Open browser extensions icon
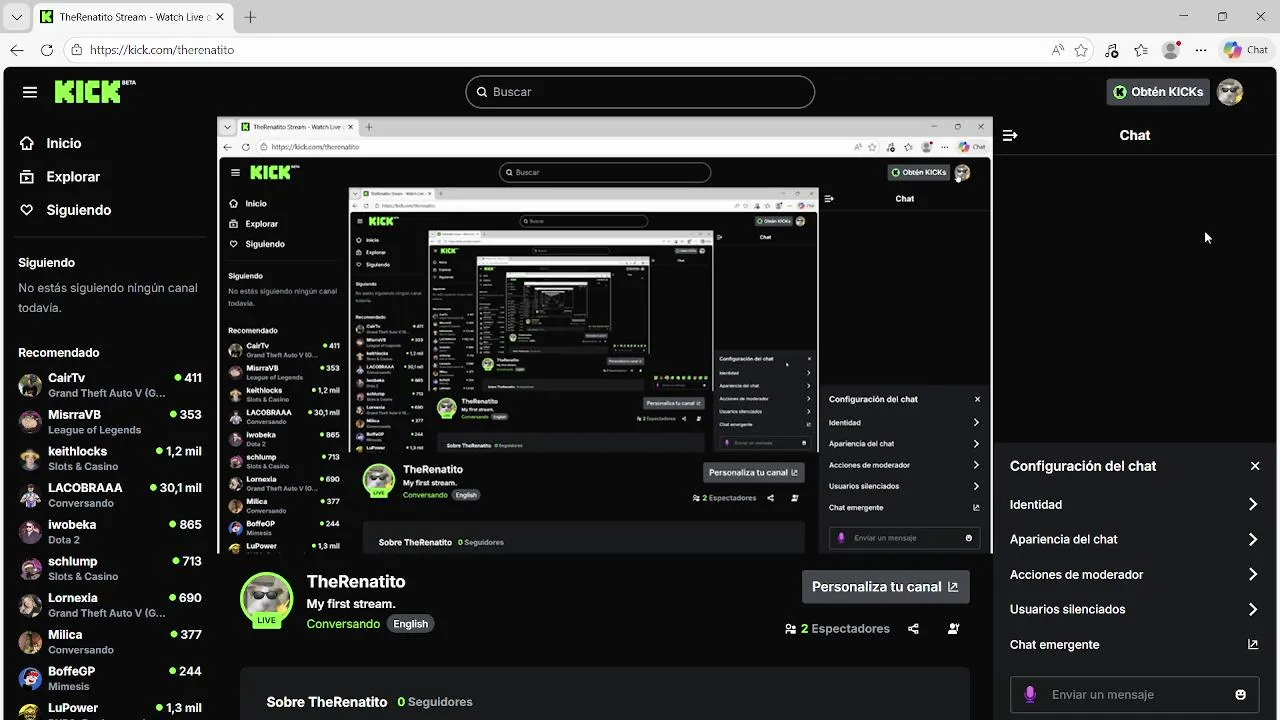 1112,50
